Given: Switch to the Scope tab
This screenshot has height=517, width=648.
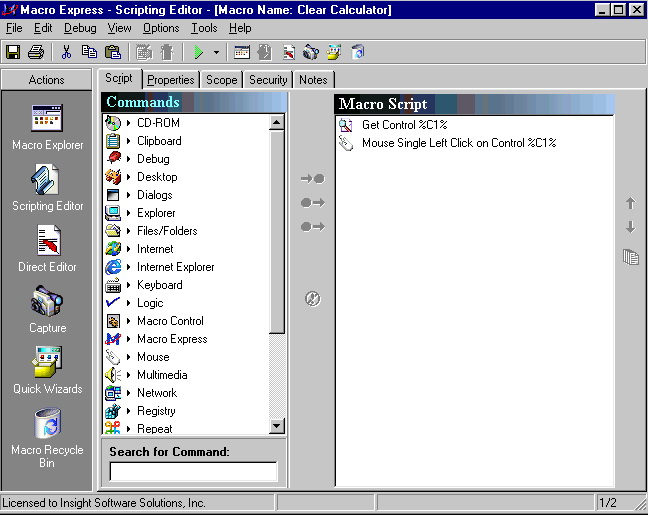Looking at the screenshot, I should pos(222,80).
